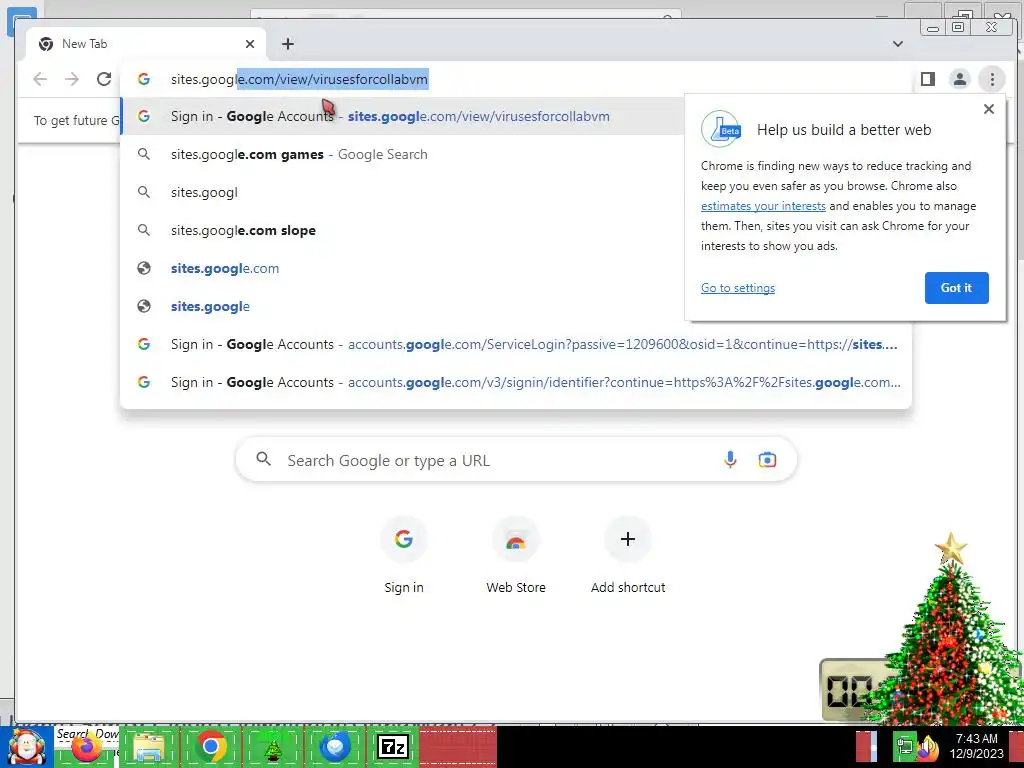Click the 'To get future G' infobar text
Screen dimensions: 1024x768
76,120
